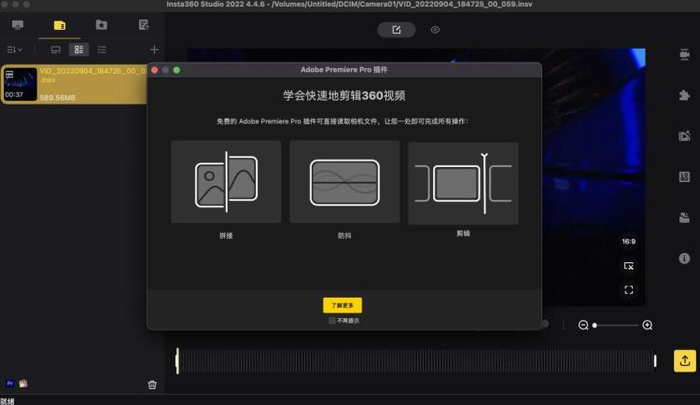Switch to preview eye mode at top
Viewport: 700px width, 405px height.
[435, 30]
